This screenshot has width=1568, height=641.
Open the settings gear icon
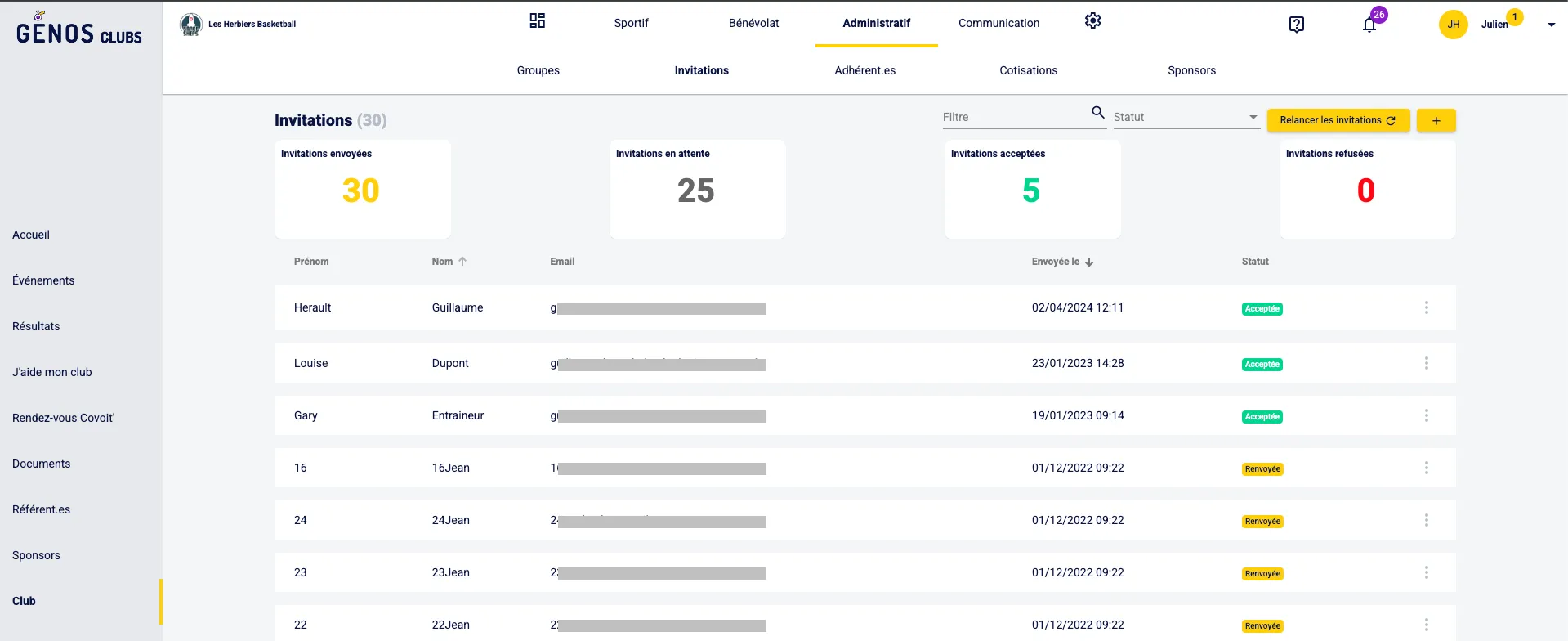1092,21
